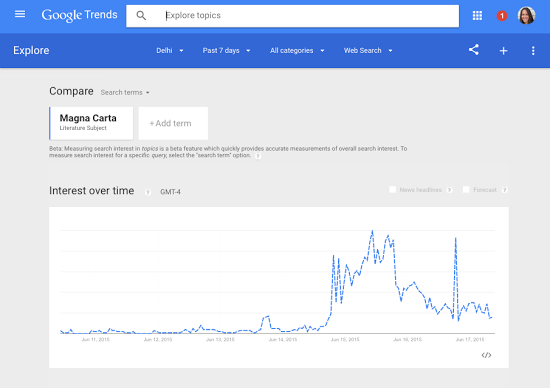Image resolution: width=550 pixels, height=388 pixels.
Task: Enable the Forecast checkbox
Action: [x=466, y=190]
